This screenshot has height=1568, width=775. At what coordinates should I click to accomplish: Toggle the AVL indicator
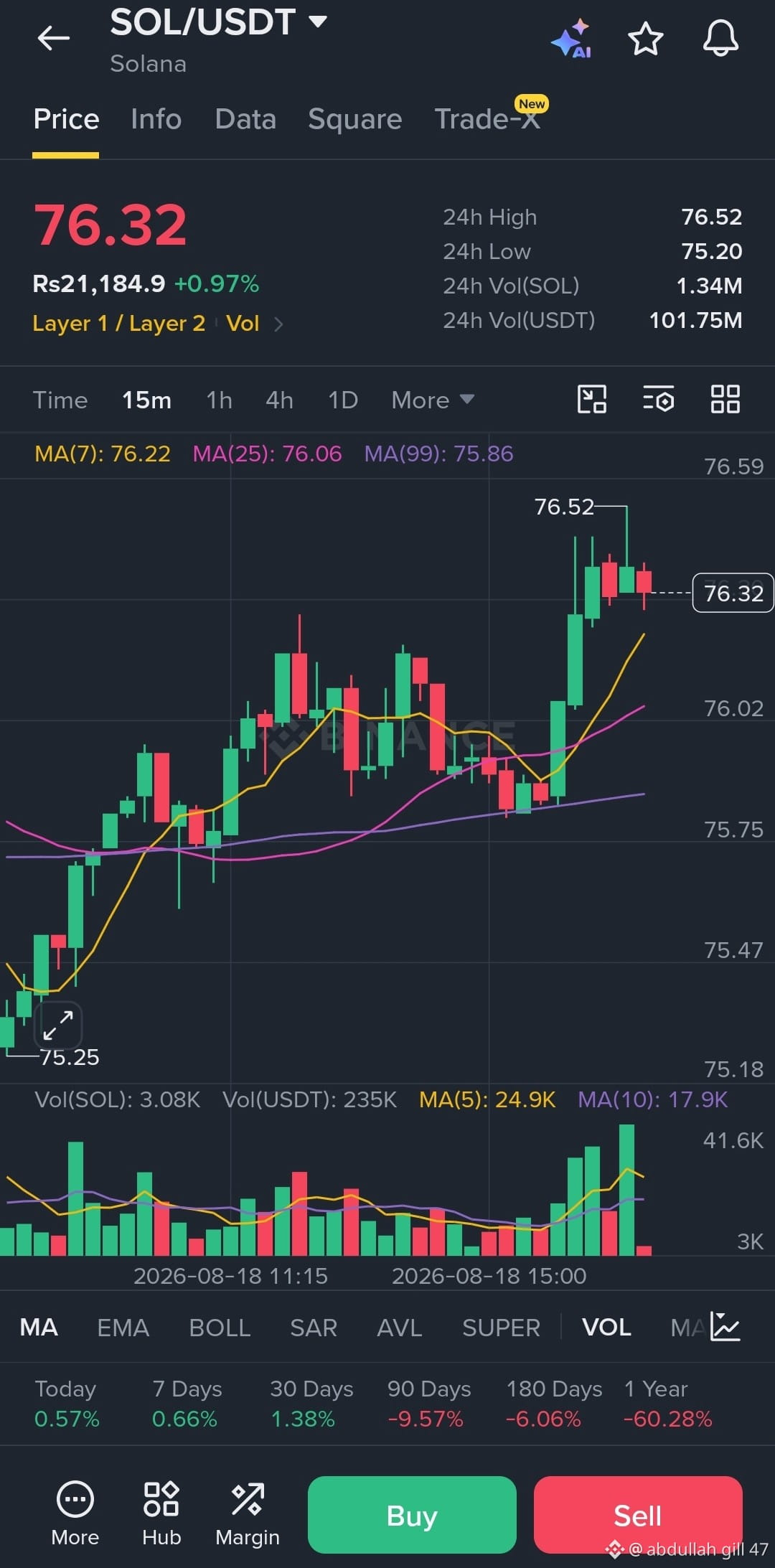(399, 1327)
